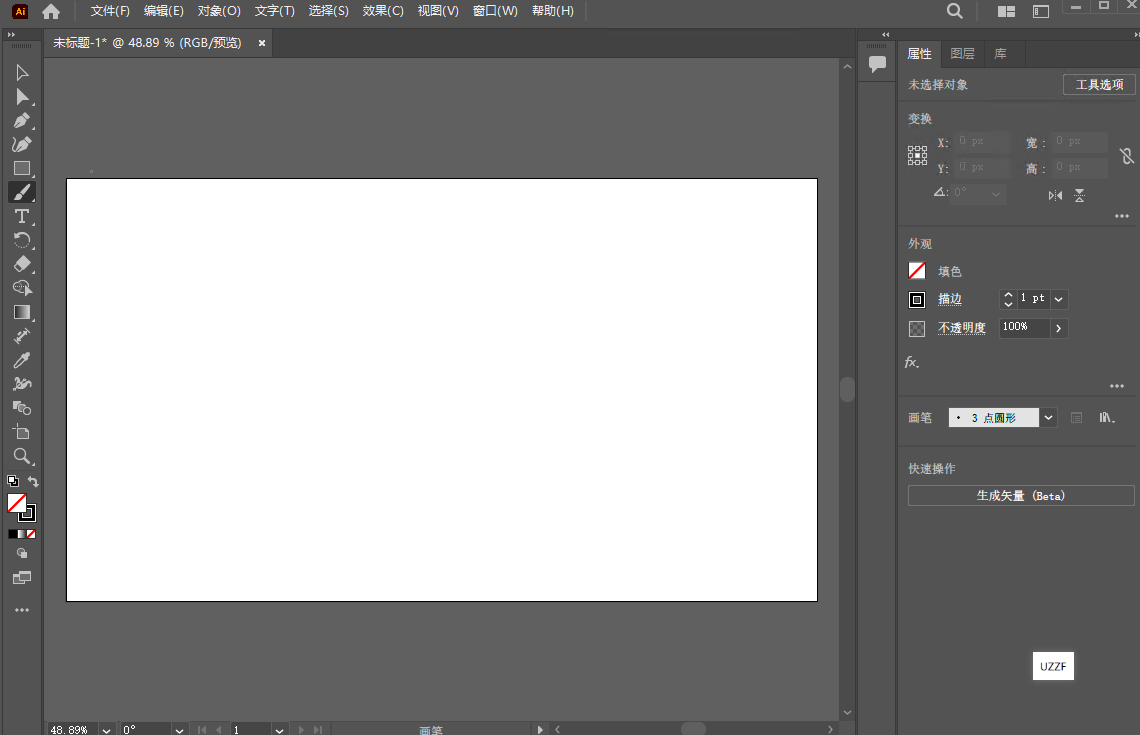1140x735 pixels.
Task: Select the Rotate tool
Action: 22,240
